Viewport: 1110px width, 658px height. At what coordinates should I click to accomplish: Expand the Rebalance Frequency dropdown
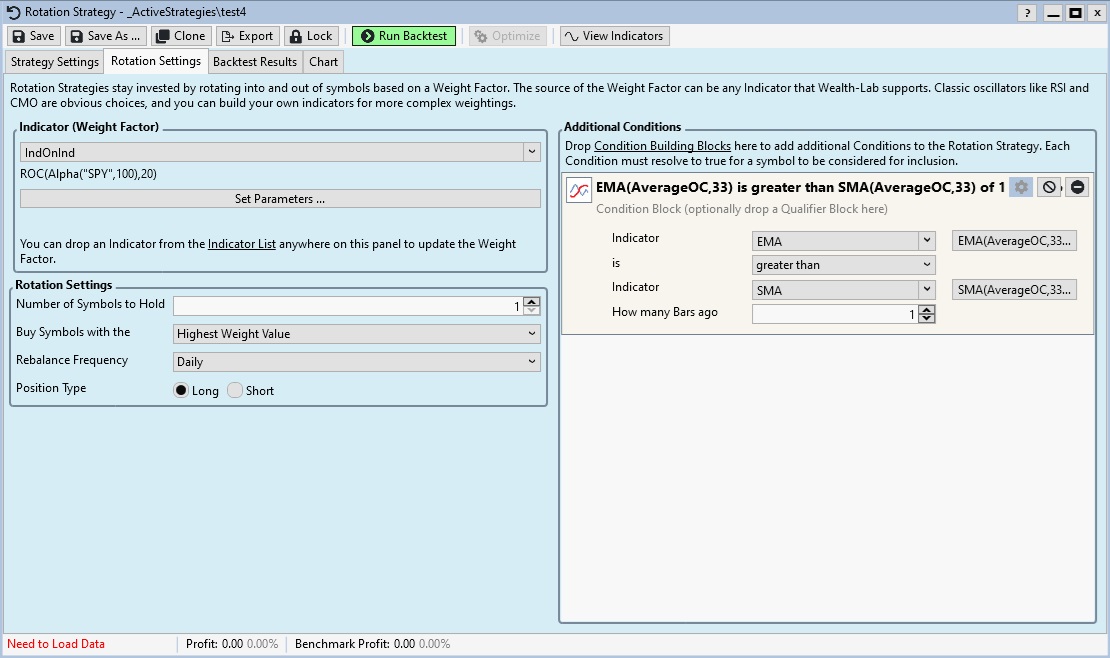[357, 362]
